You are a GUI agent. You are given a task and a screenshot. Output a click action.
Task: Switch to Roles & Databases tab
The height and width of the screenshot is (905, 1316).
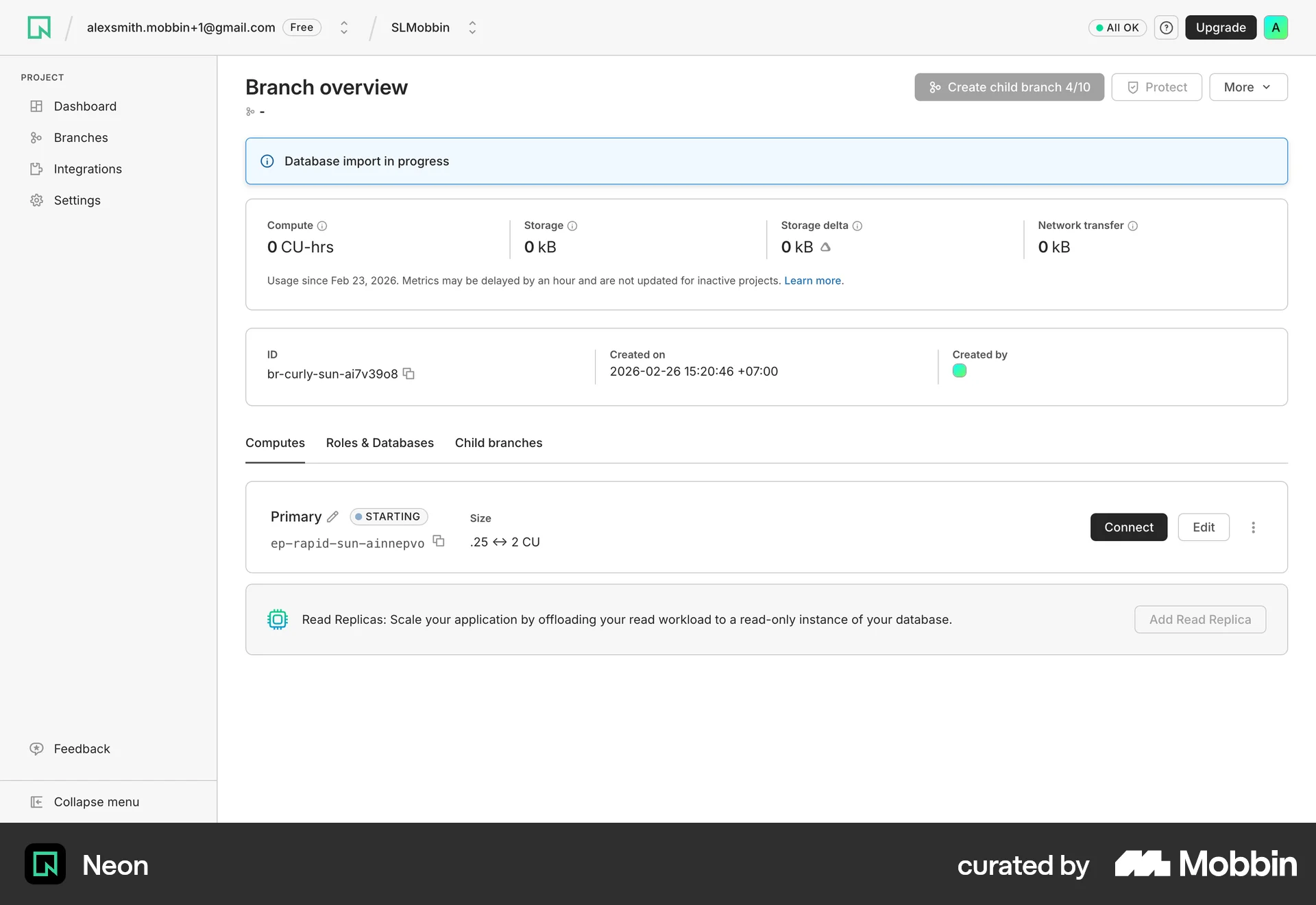point(380,443)
